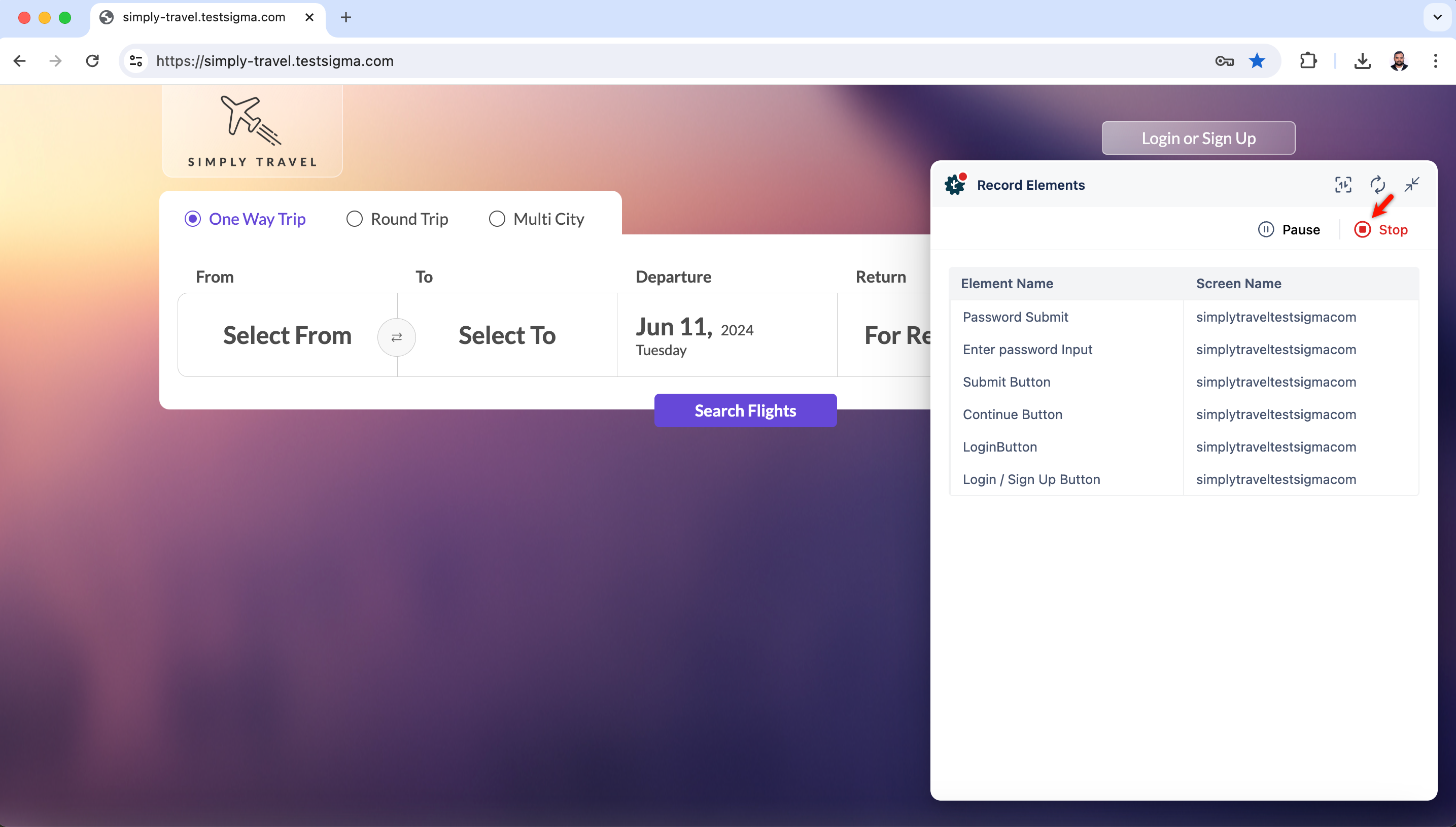The image size is (1456, 827).
Task: Click the password key icon in address bar
Action: [1224, 61]
